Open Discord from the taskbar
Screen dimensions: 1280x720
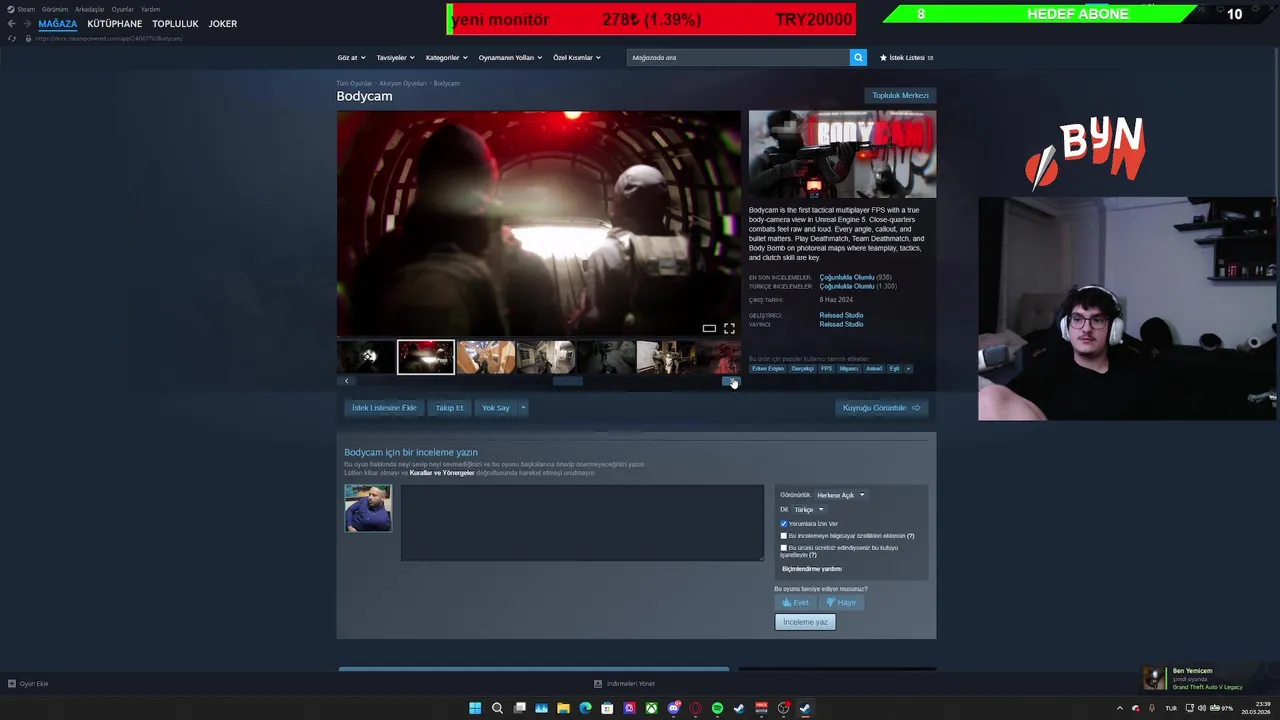[x=673, y=708]
